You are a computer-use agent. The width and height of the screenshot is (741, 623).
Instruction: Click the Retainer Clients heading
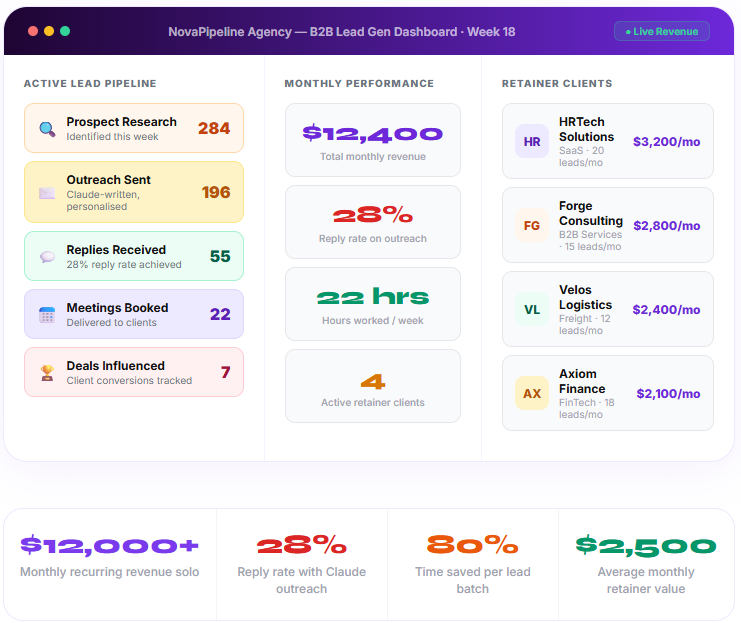(x=557, y=84)
